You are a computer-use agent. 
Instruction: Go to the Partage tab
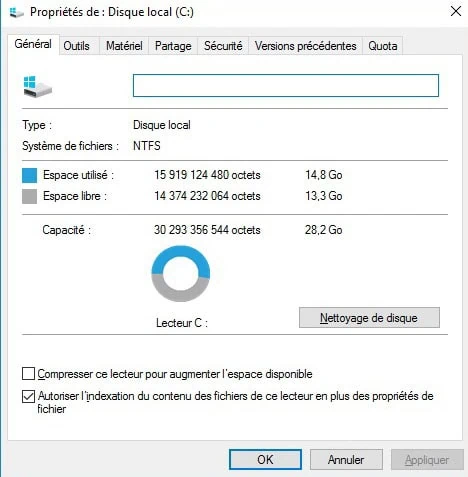173,46
